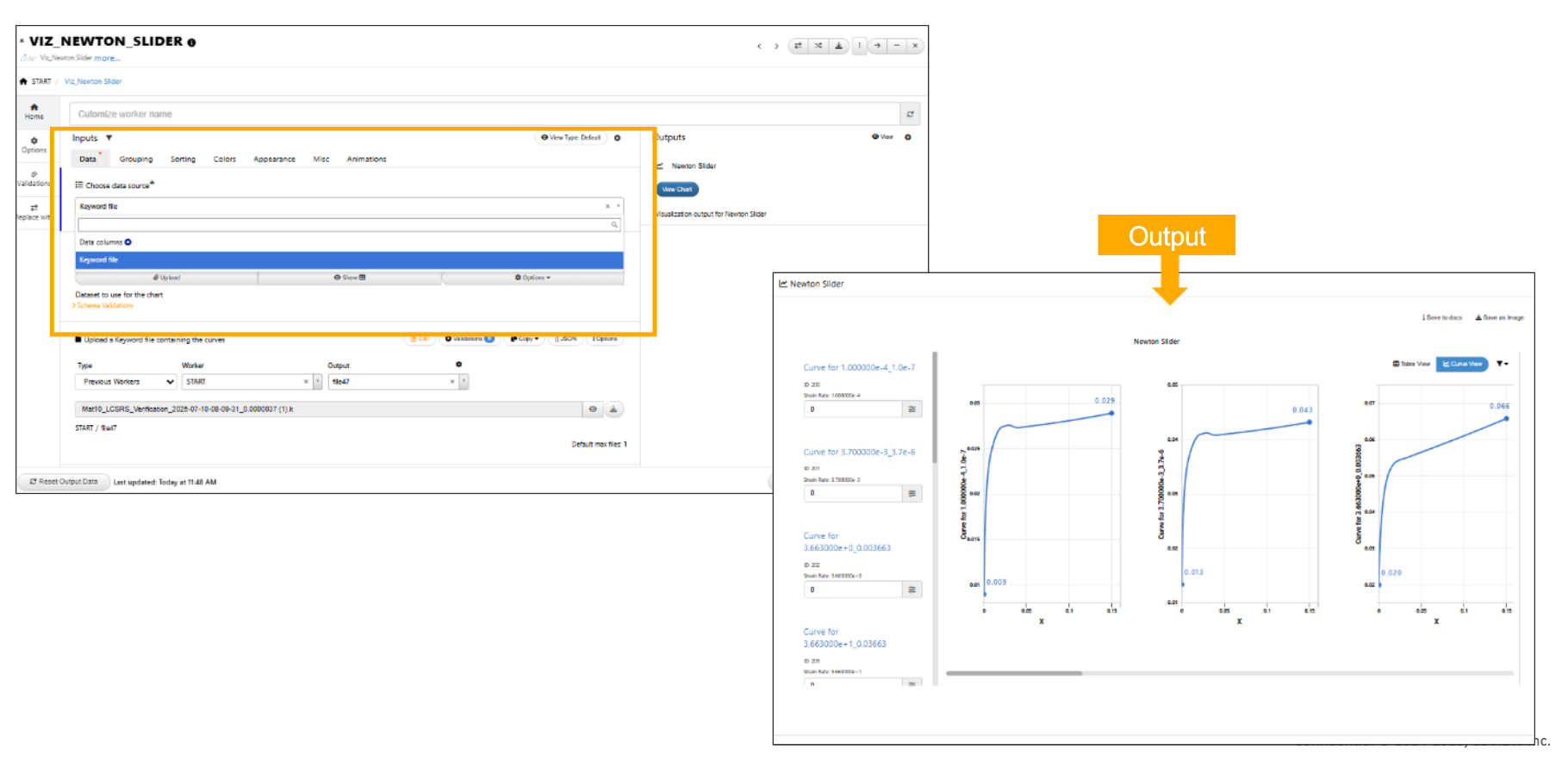This screenshot has height=762, width=1568.
Task: Click the right arrow toolbar icon
Action: (877, 46)
